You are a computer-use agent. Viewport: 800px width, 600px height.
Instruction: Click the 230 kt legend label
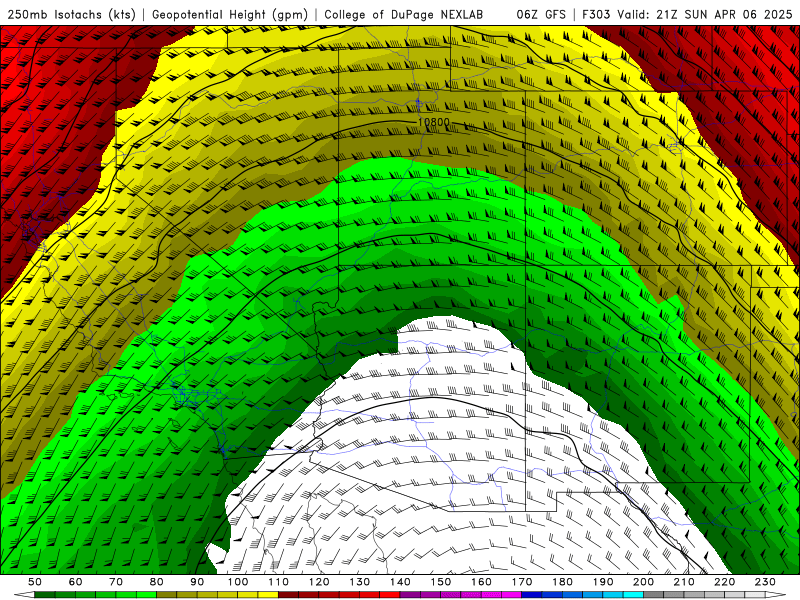(765, 582)
